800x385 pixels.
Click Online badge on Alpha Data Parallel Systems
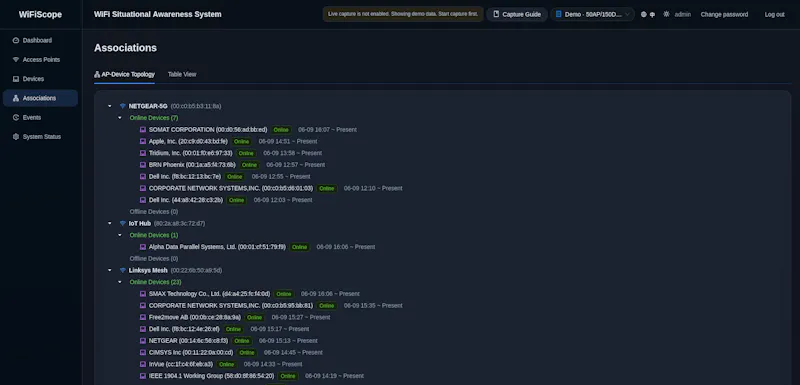pyautogui.click(x=299, y=247)
